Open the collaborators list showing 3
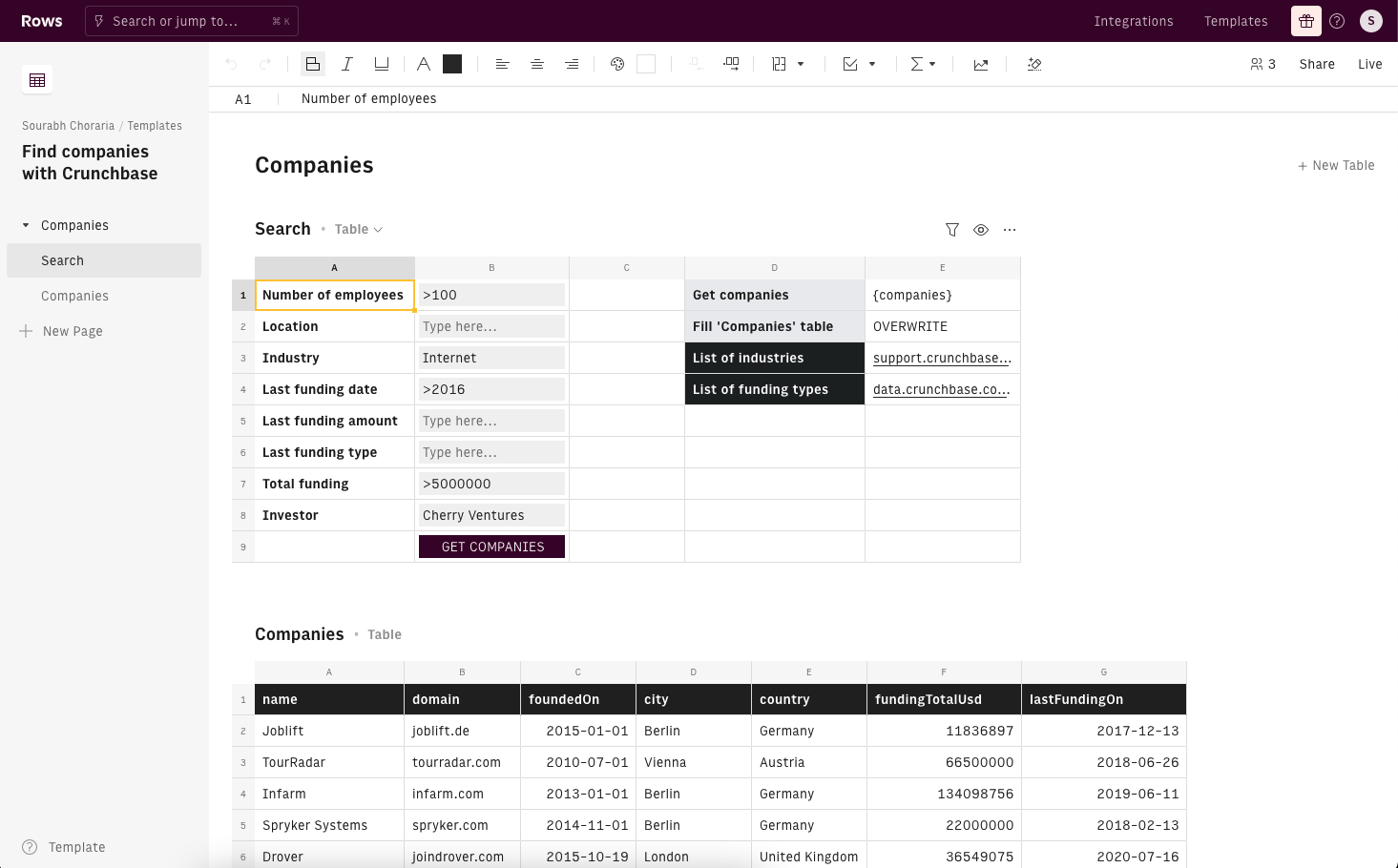 click(x=1262, y=64)
